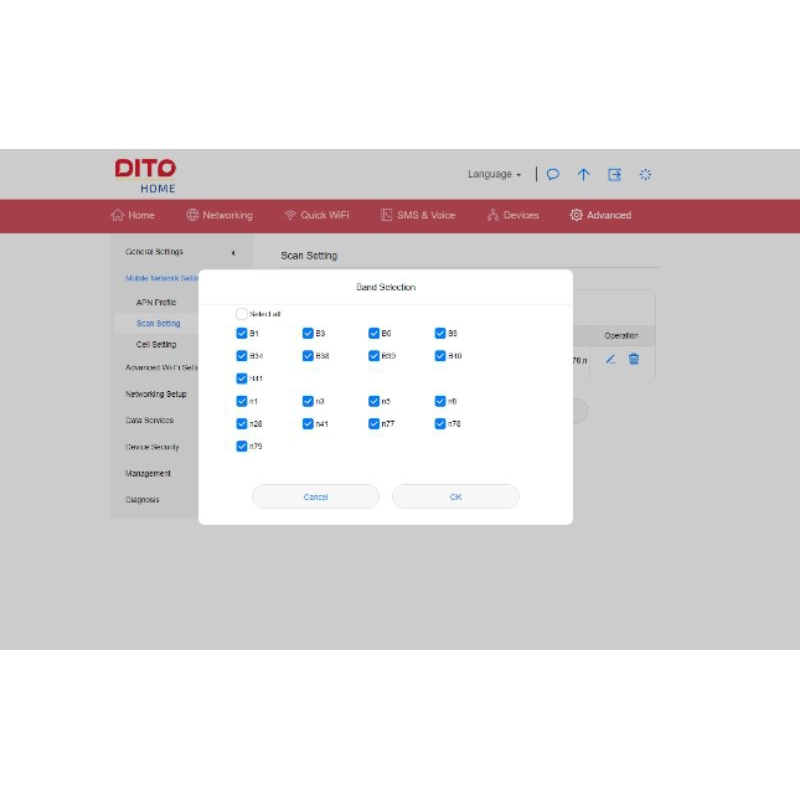
Task: Uncheck the B1 band checkbox
Action: point(242,333)
